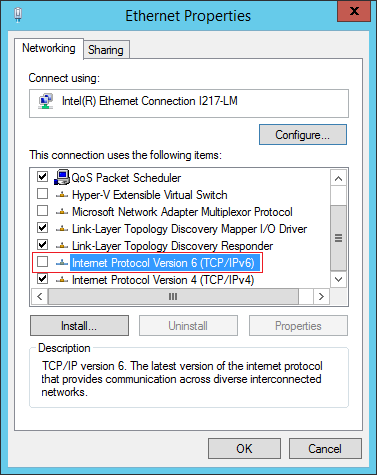The width and height of the screenshot is (377, 475).
Task: Click the QoS Packet Scheduler icon
Action: pos(62,177)
